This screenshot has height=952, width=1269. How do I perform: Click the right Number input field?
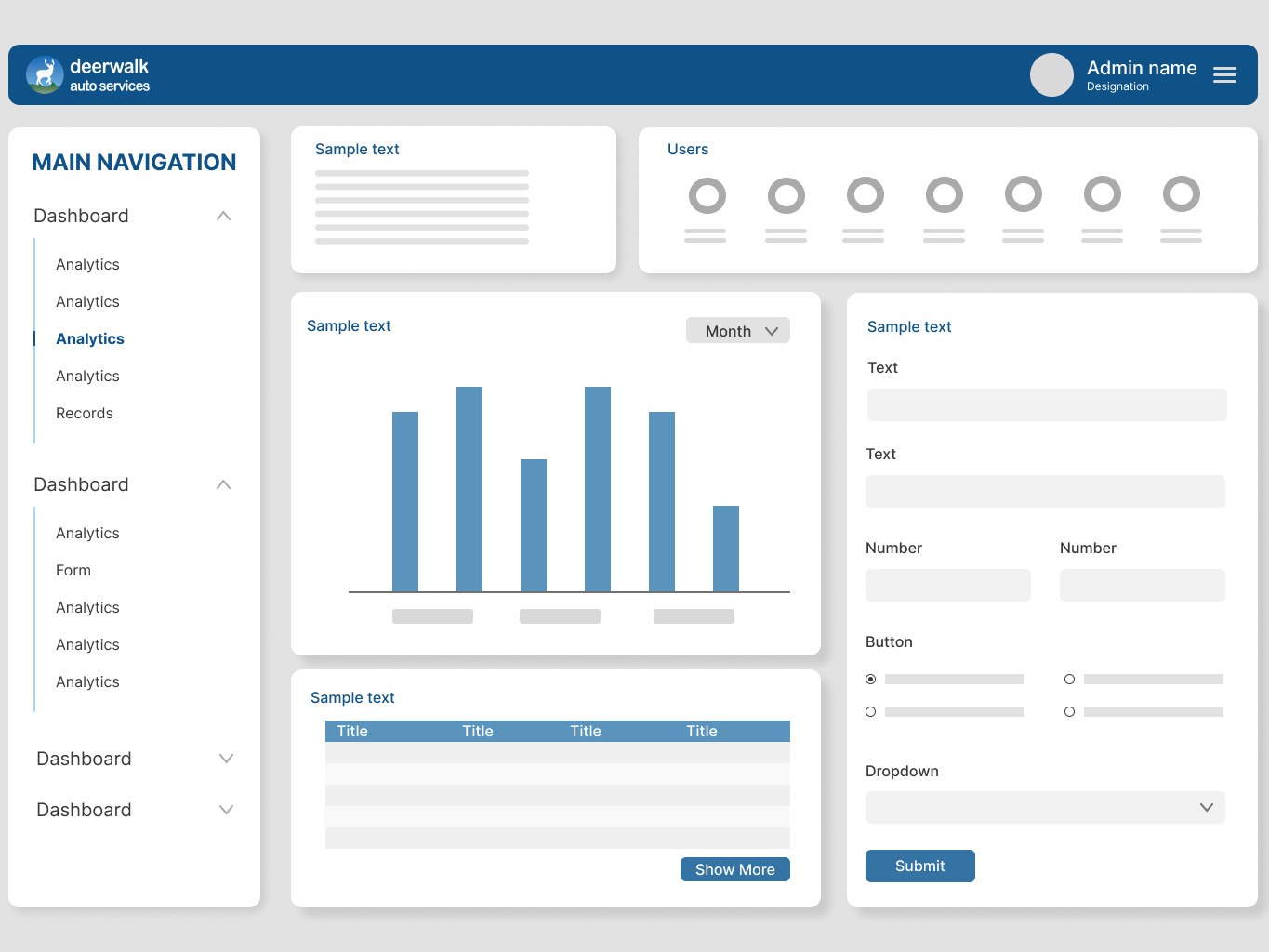(x=1143, y=585)
